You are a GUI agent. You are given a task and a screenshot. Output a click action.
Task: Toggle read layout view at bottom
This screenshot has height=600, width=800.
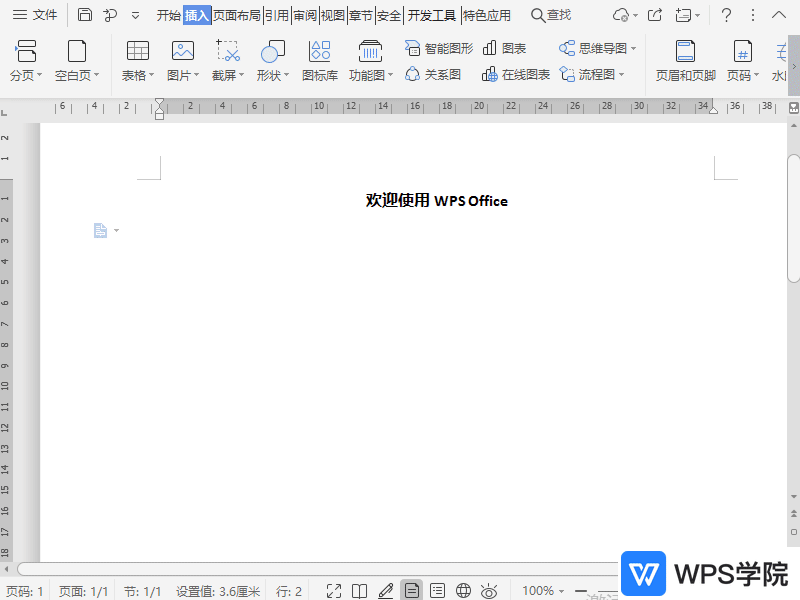tap(359, 590)
